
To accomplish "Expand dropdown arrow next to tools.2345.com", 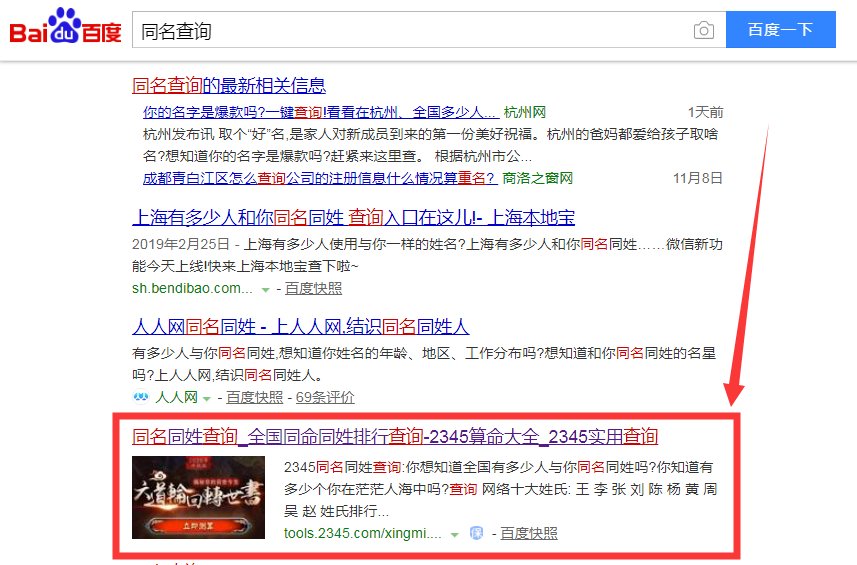I will 455,535.
